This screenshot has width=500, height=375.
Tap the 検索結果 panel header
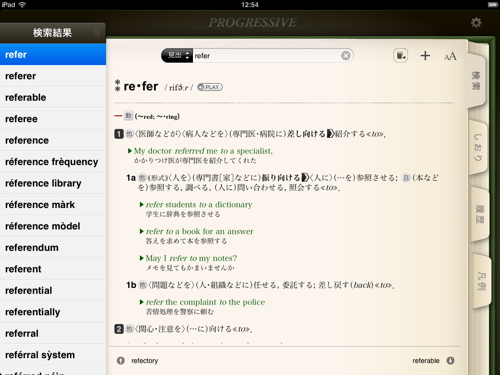[53, 33]
